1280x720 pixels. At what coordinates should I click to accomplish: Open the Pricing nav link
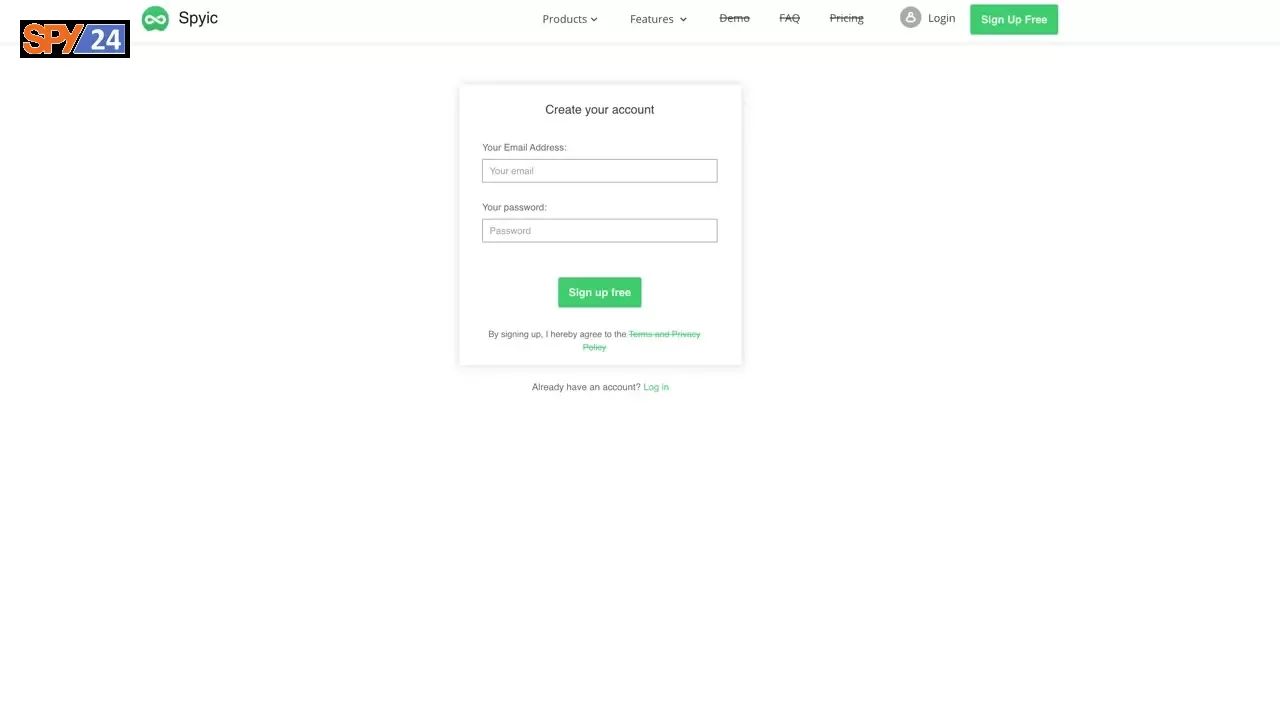[x=846, y=18]
